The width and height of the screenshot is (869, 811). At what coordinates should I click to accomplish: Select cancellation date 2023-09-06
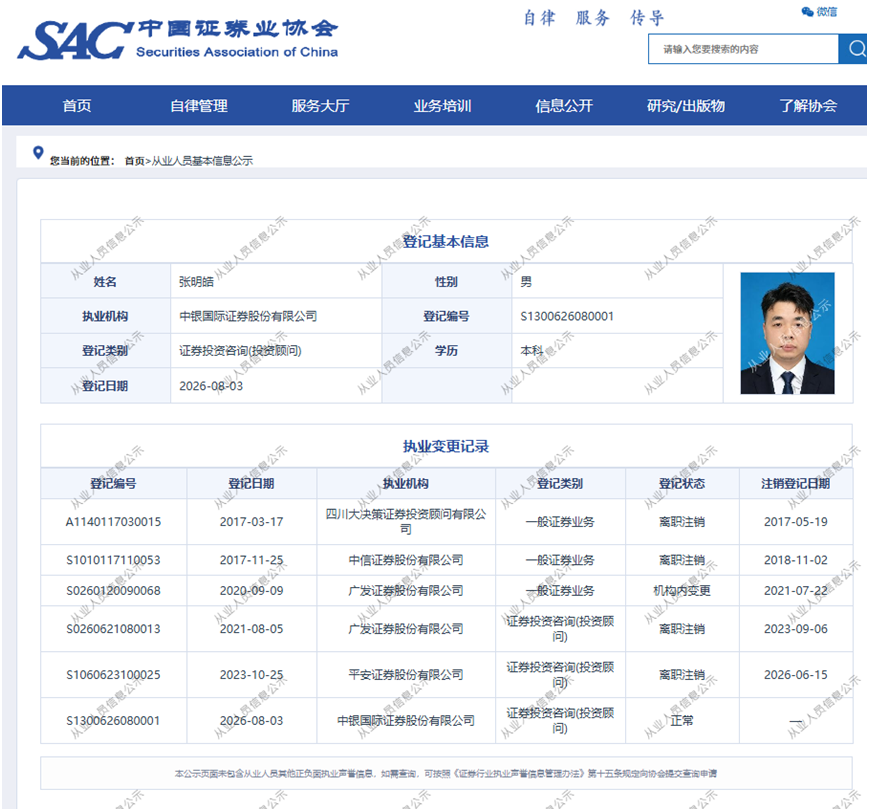click(795, 629)
